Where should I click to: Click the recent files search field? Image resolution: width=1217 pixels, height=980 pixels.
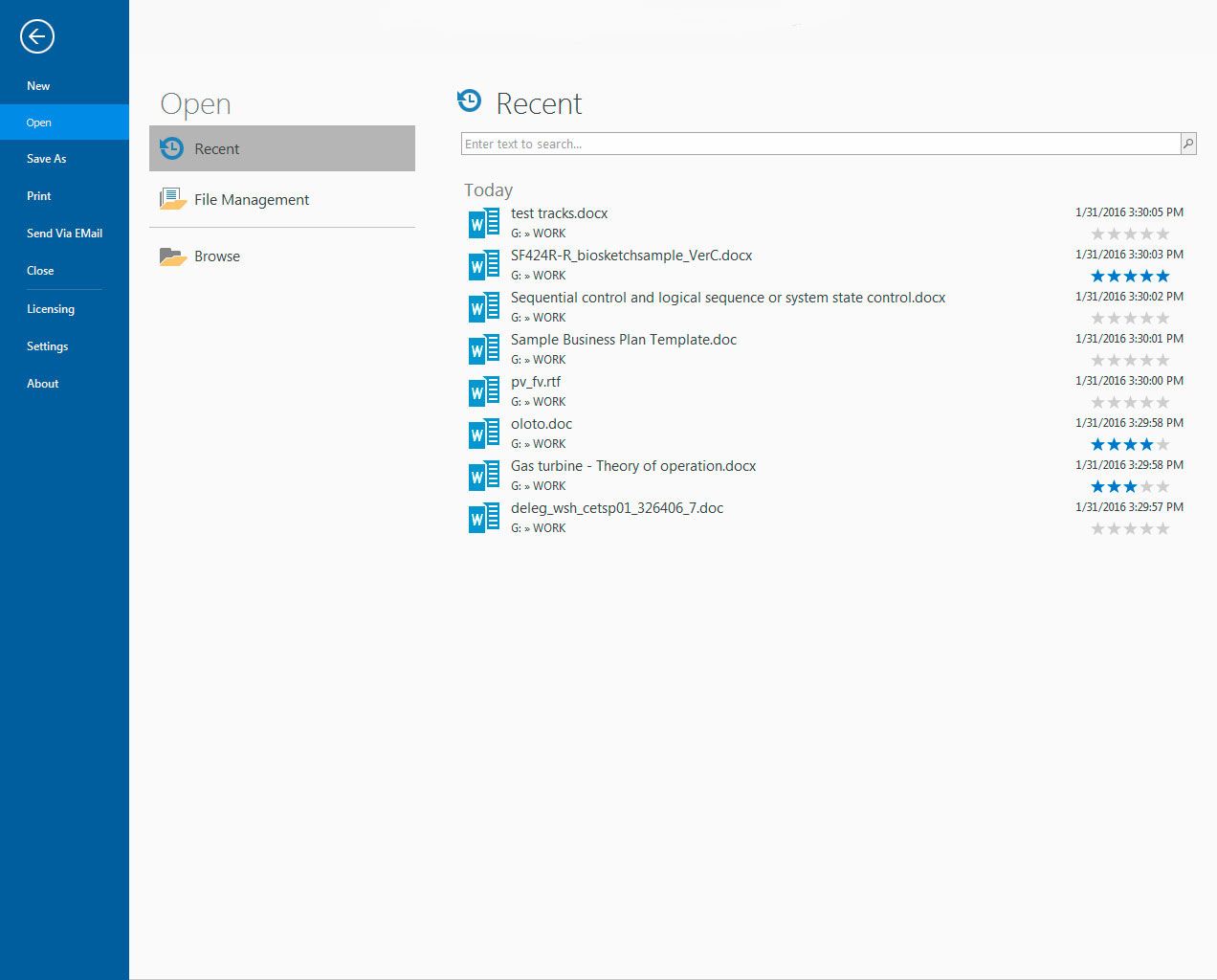(820, 144)
